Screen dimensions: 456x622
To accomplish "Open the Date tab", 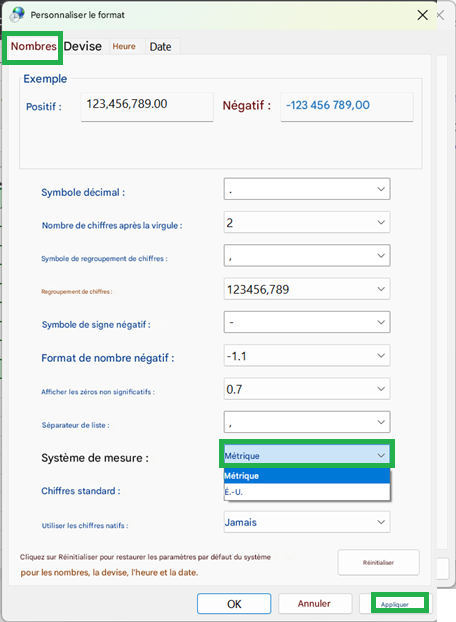I will point(161,47).
